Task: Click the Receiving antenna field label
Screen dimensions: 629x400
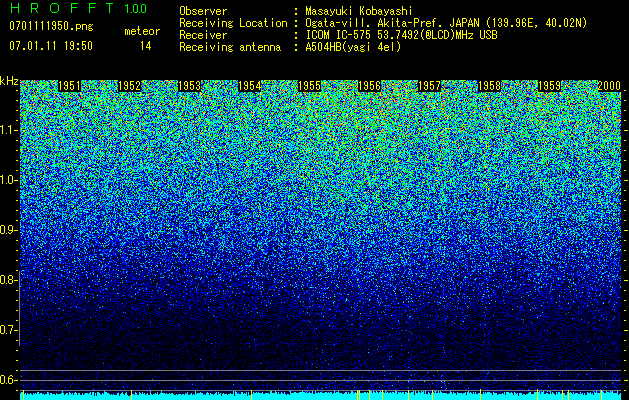Action: pyautogui.click(x=230, y=47)
